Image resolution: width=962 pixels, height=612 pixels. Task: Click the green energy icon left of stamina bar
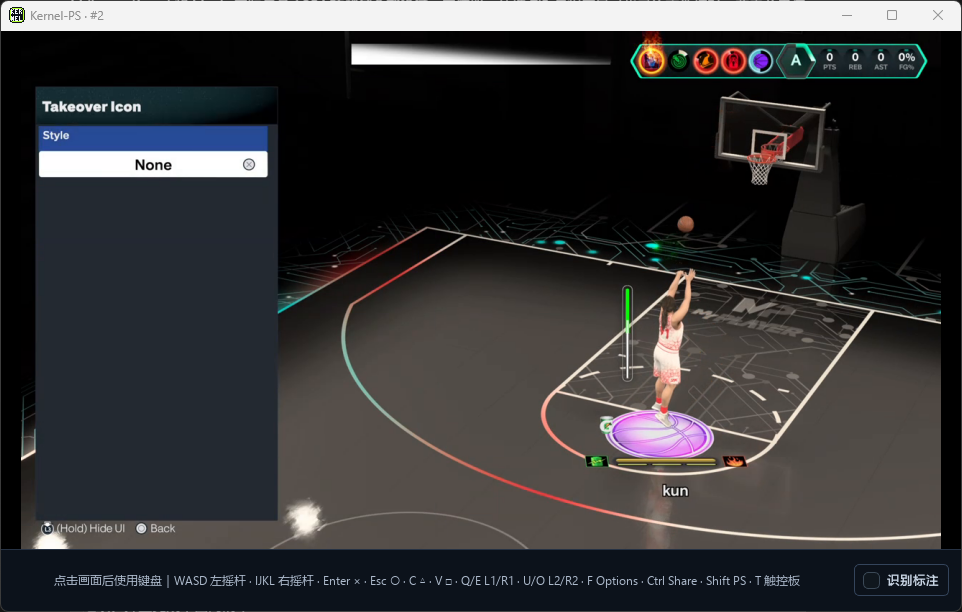click(597, 461)
